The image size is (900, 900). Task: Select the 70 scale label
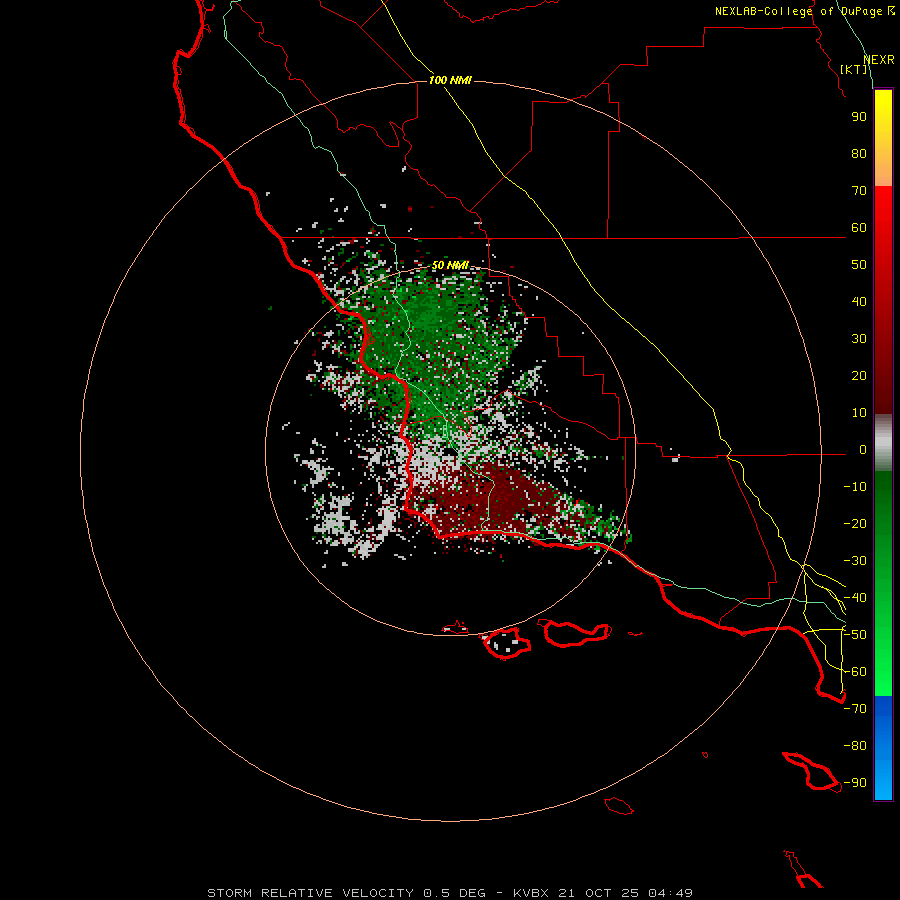(x=859, y=191)
